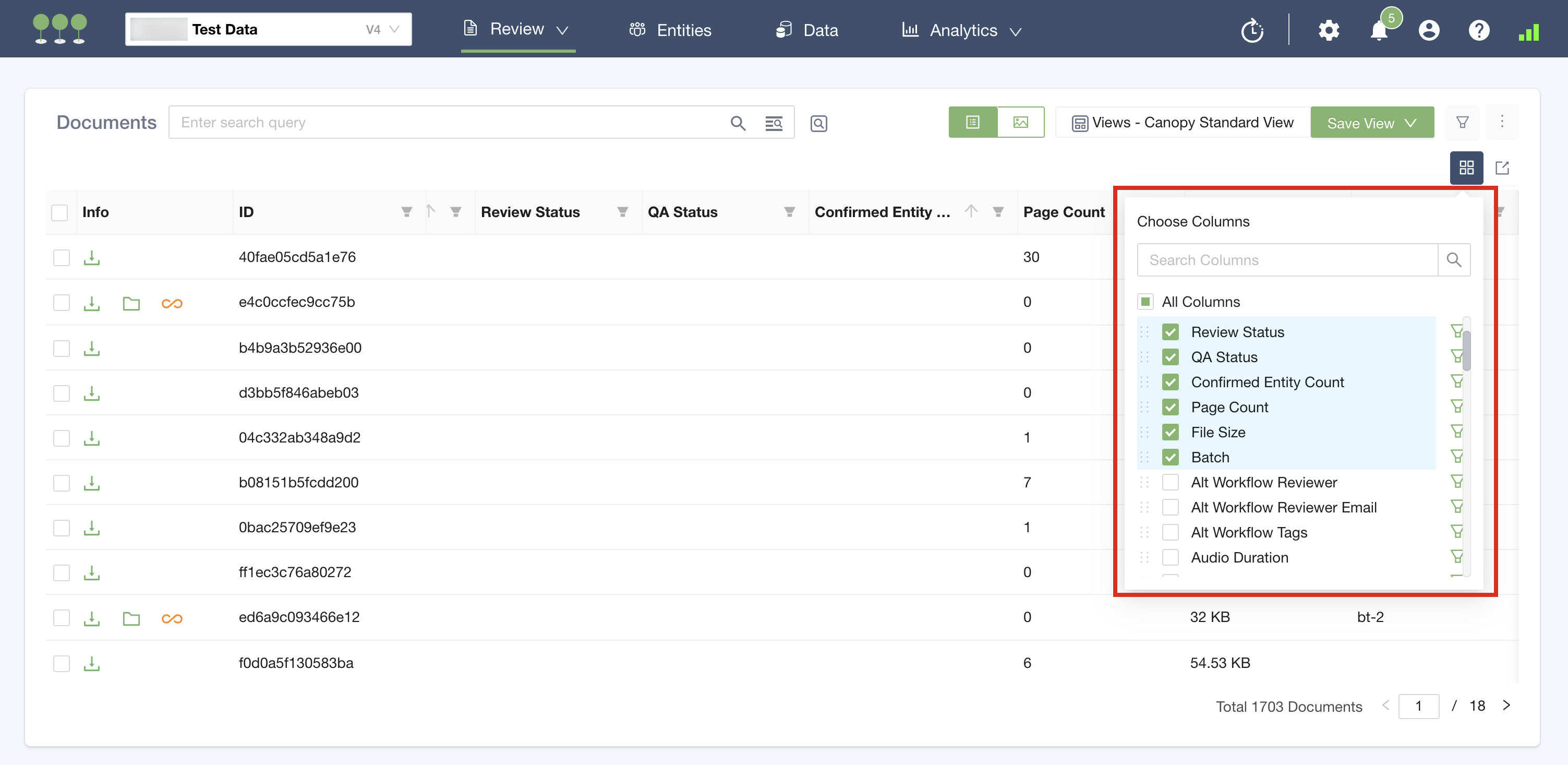This screenshot has height=765, width=1568.
Task: Go to the next documents page
Action: point(1506,706)
